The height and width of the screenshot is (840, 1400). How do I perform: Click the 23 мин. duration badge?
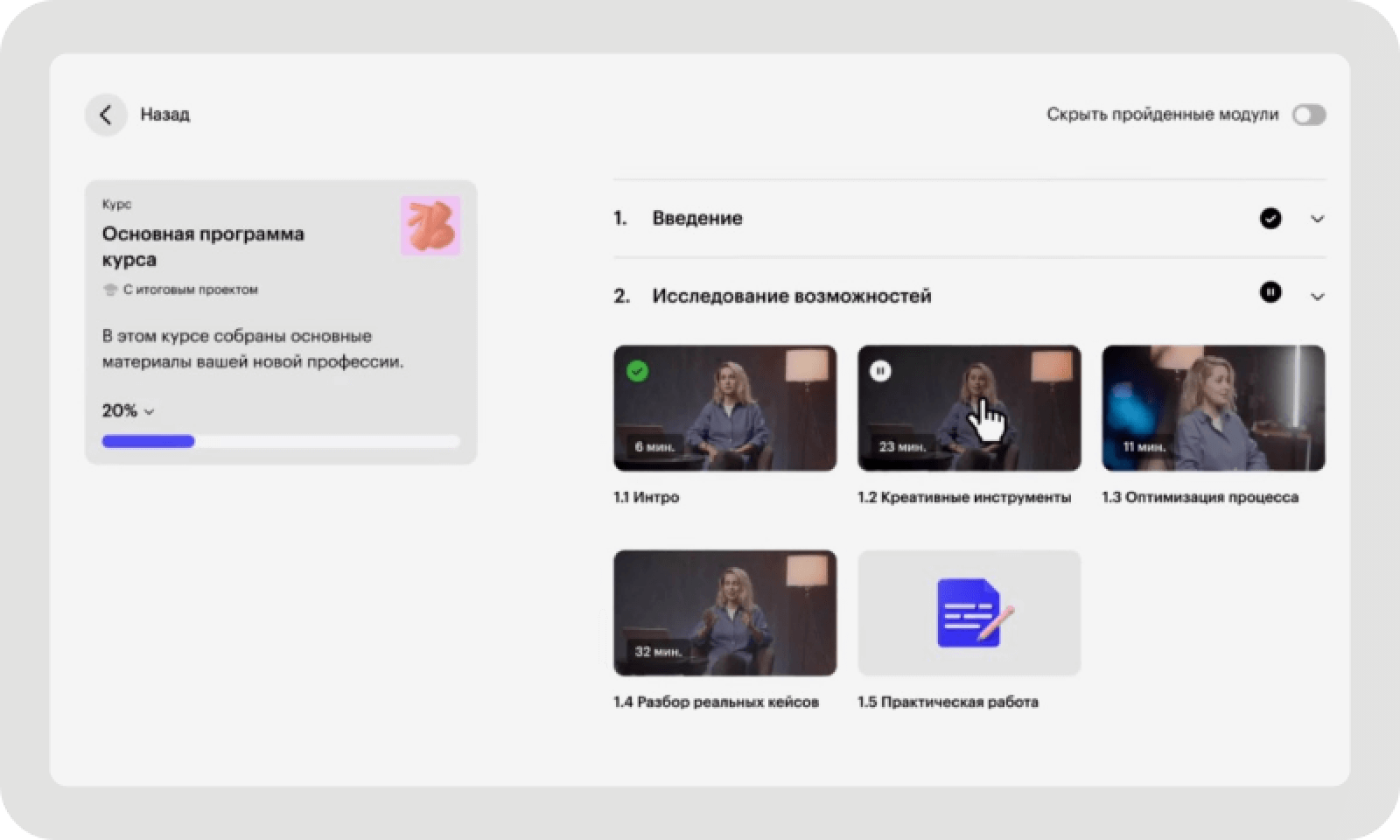point(902,446)
